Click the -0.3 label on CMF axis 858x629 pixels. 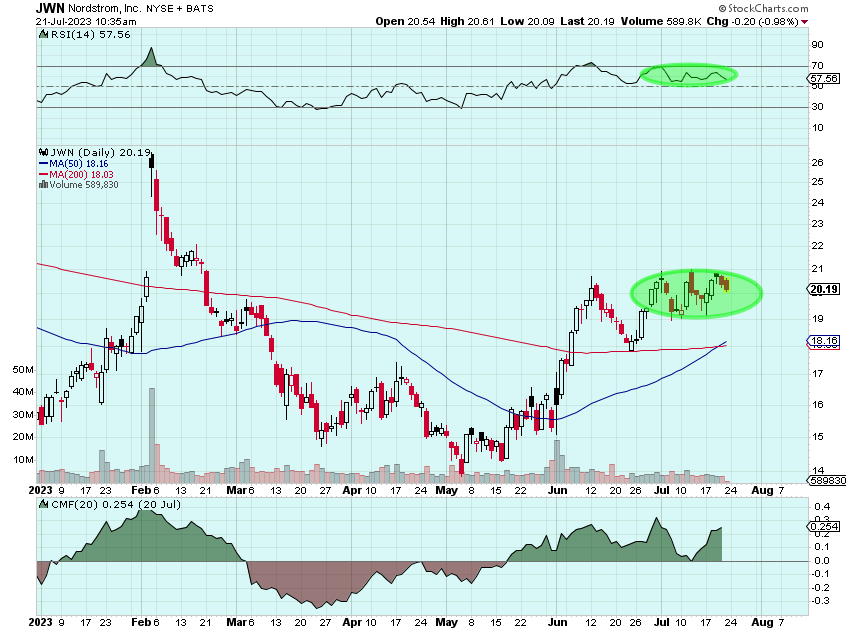pos(820,601)
